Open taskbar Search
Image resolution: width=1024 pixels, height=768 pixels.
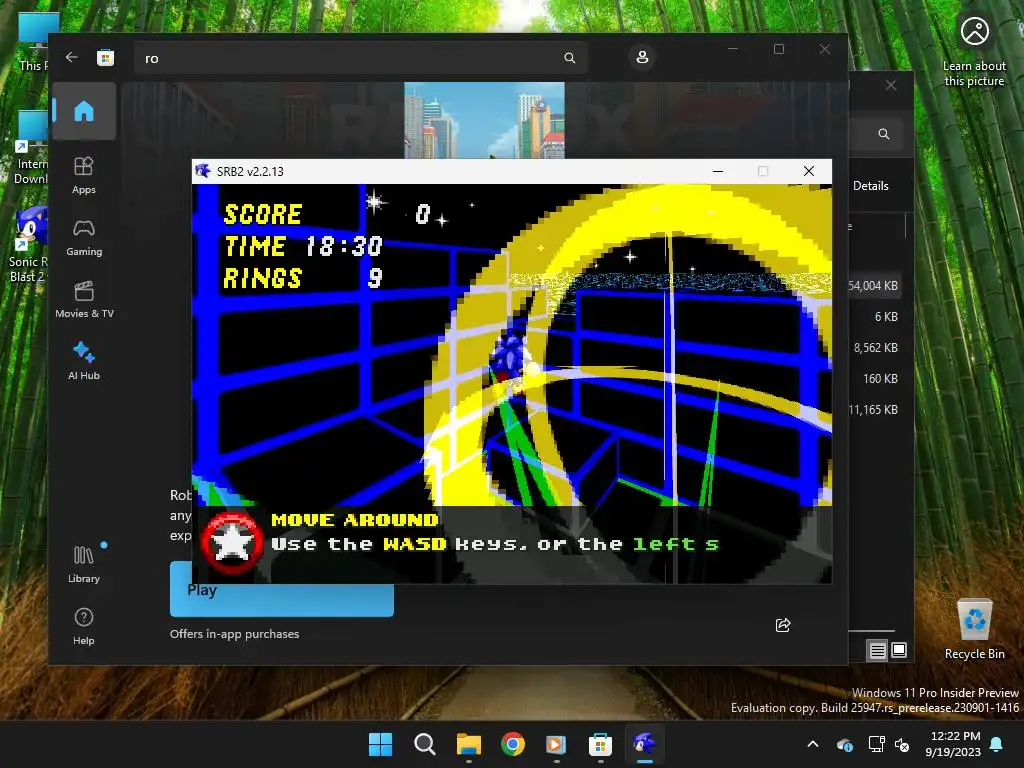point(424,744)
